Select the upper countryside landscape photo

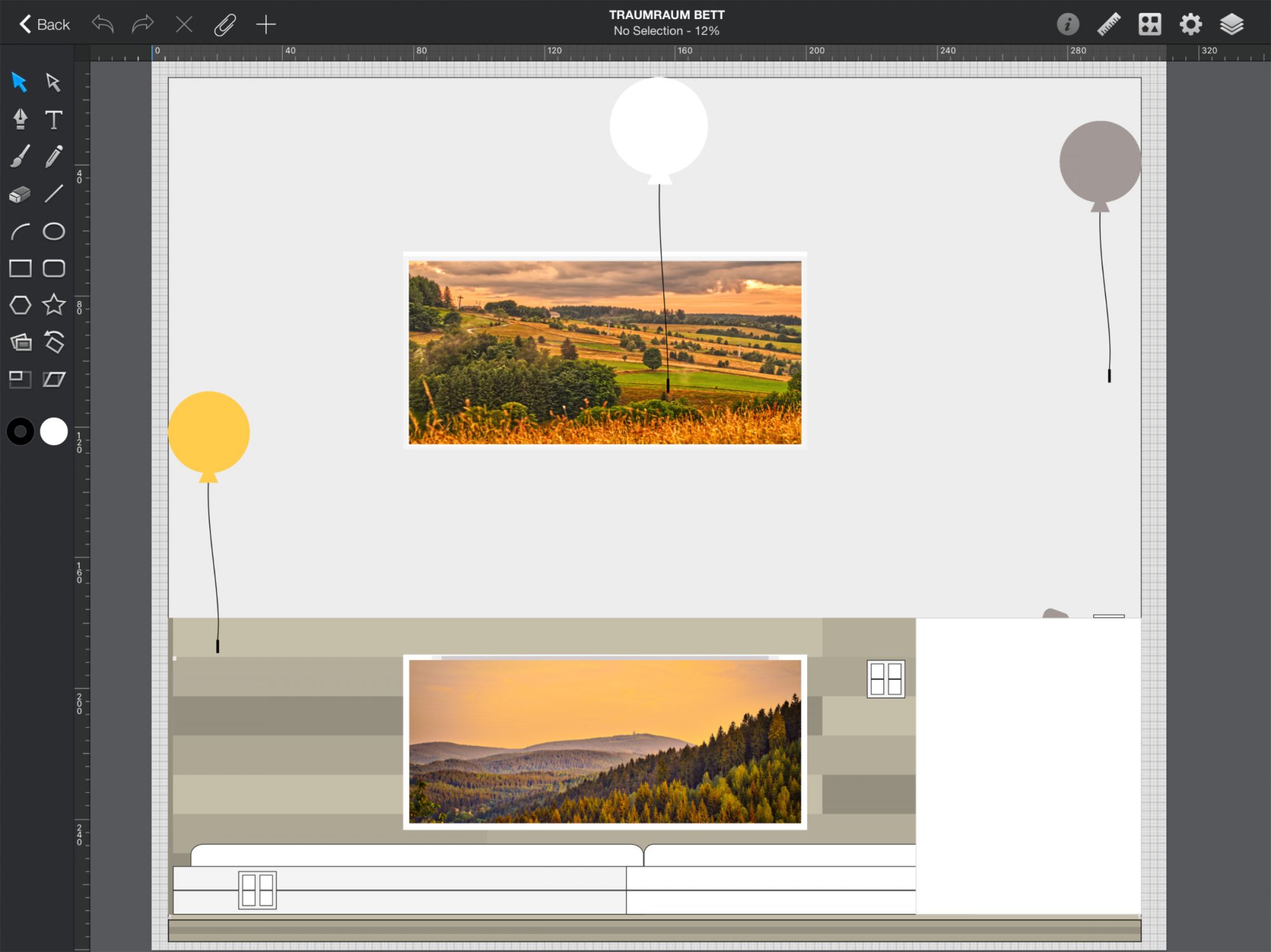pos(605,352)
